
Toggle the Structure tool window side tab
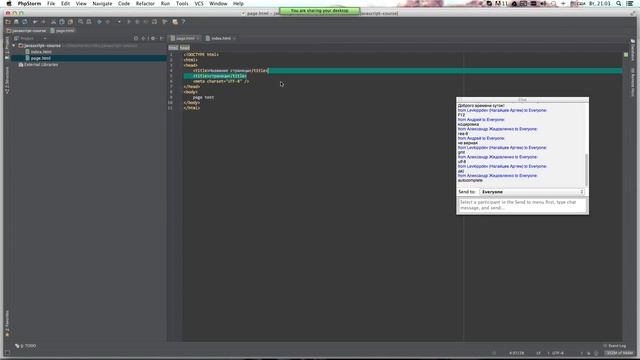[x=7, y=80]
